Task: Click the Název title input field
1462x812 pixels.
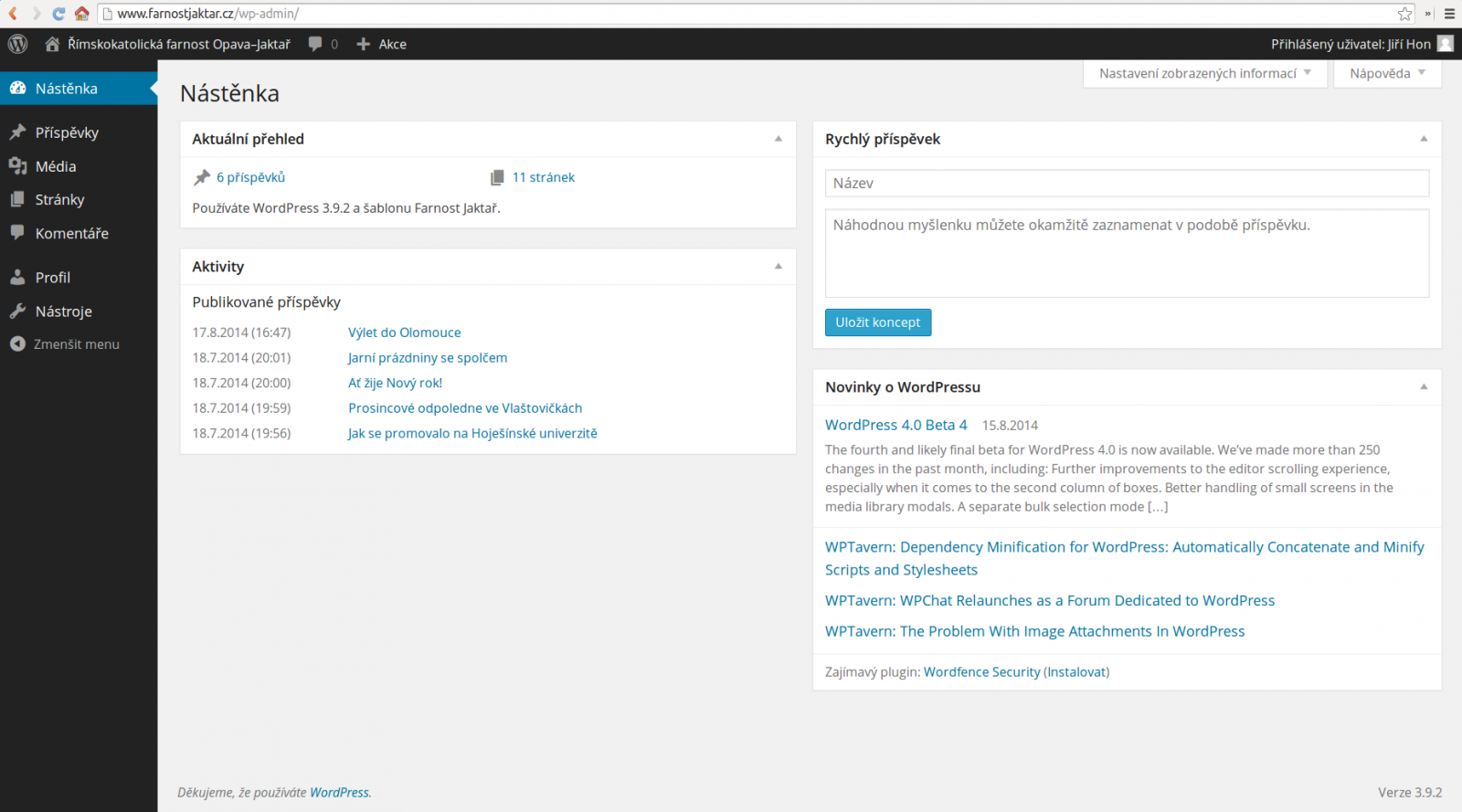Action: coord(1127,183)
